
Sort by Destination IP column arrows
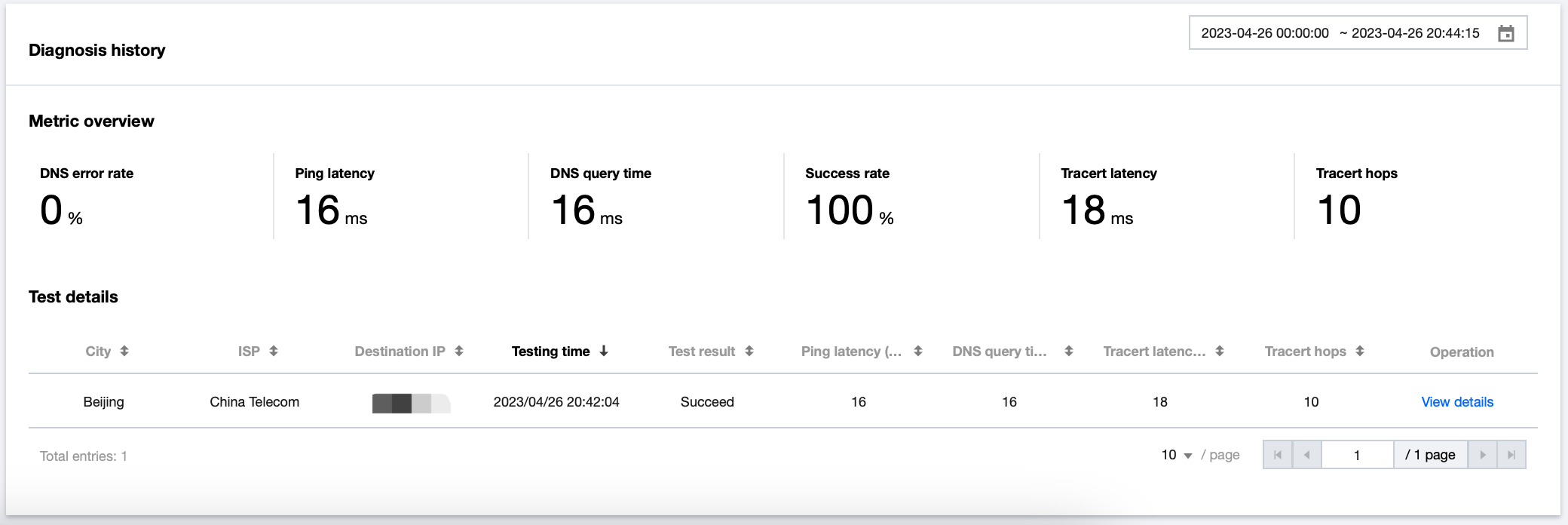tap(459, 351)
